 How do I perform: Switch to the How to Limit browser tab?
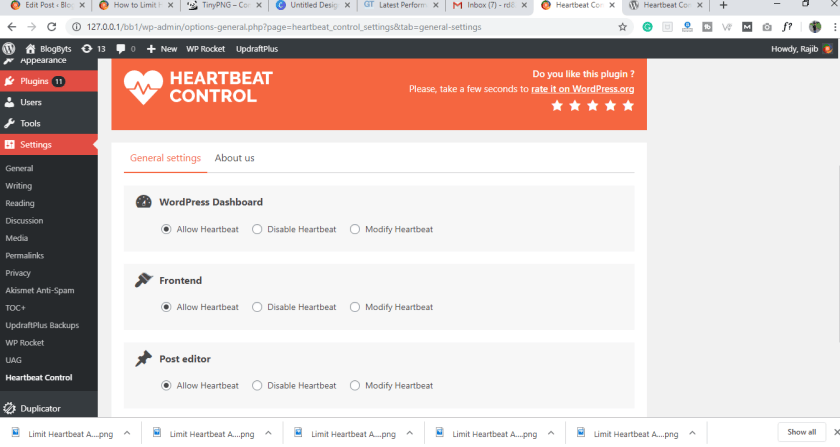click(x=136, y=5)
